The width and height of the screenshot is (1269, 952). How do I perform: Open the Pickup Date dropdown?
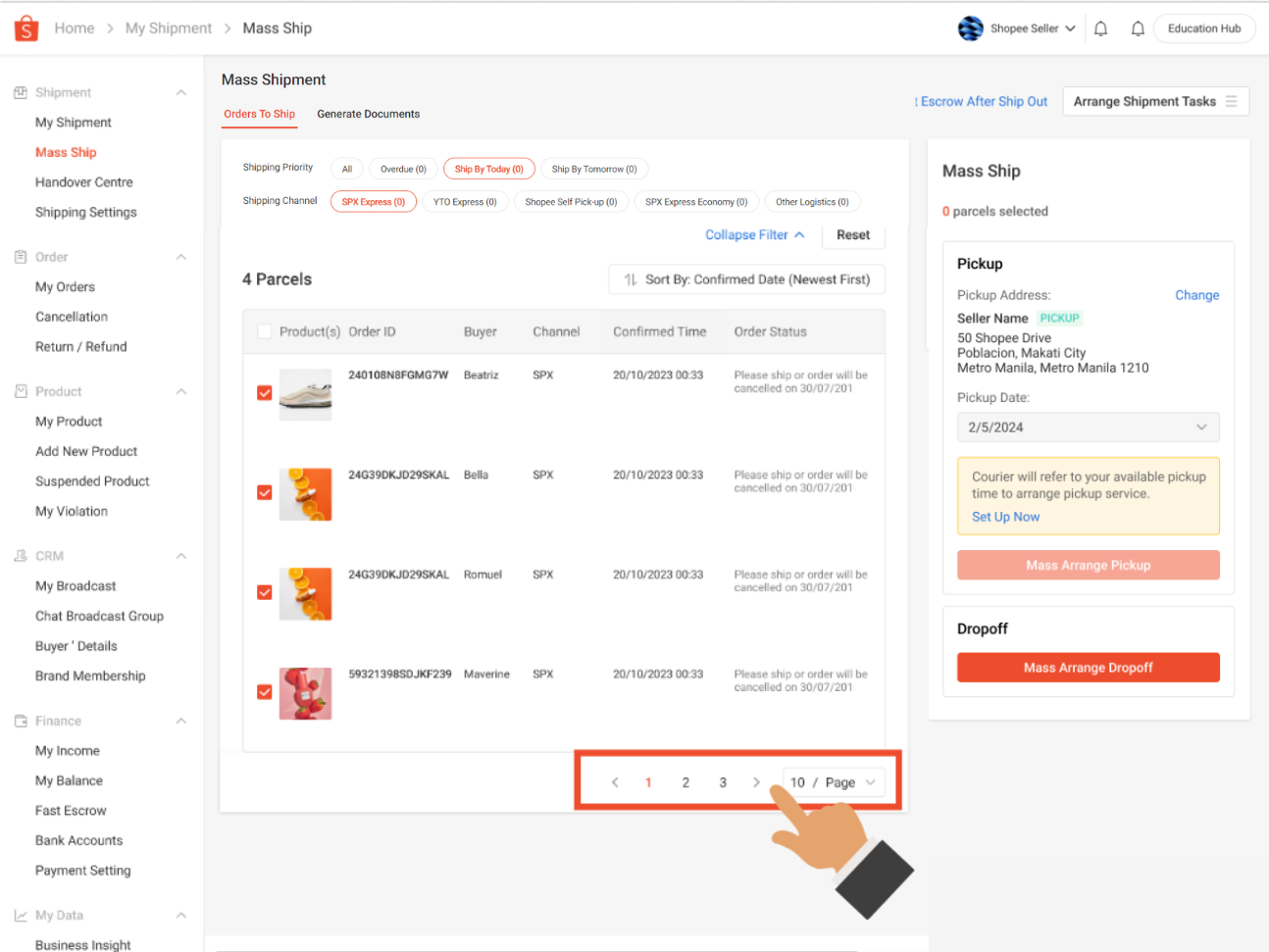(1088, 426)
